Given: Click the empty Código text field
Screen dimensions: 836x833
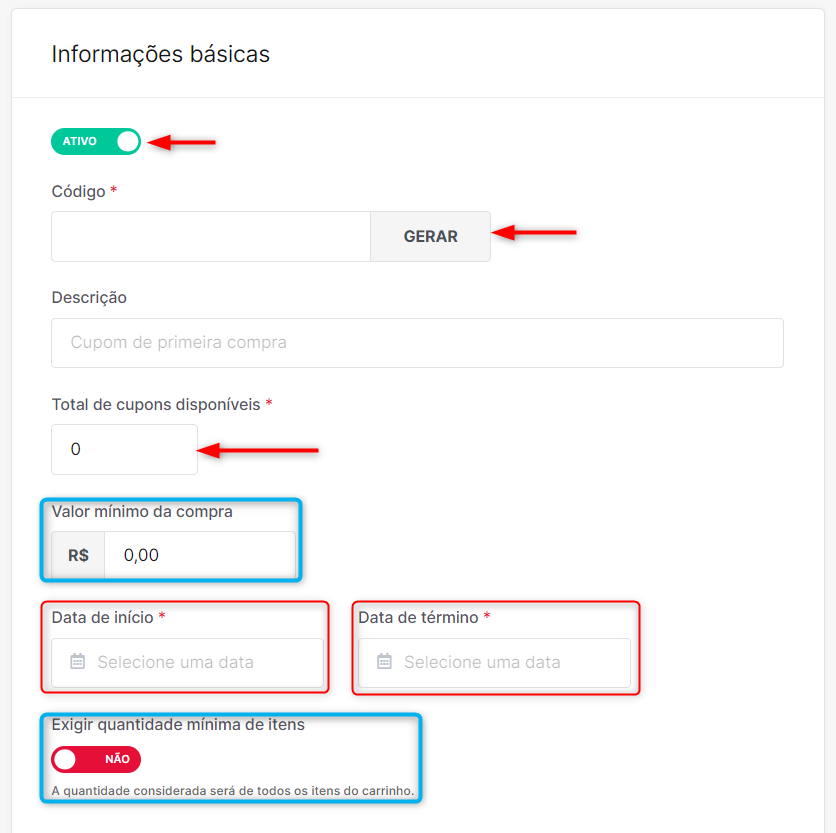Looking at the screenshot, I should click(211, 236).
